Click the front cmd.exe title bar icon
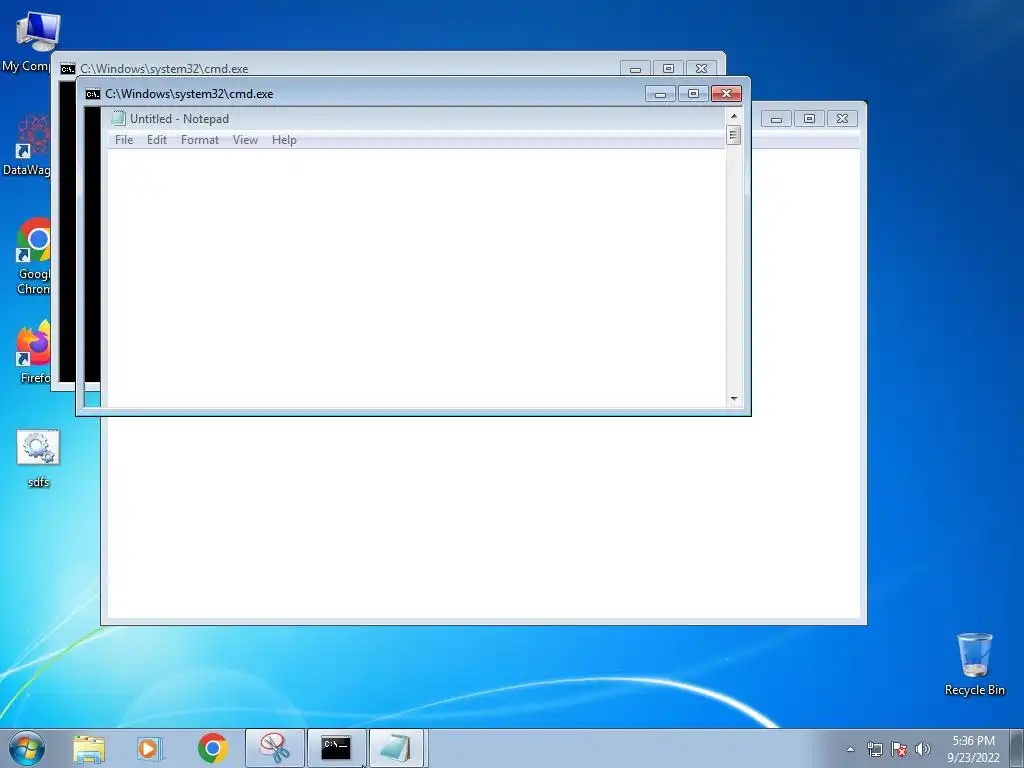The width and height of the screenshot is (1024, 768). pyautogui.click(x=93, y=94)
